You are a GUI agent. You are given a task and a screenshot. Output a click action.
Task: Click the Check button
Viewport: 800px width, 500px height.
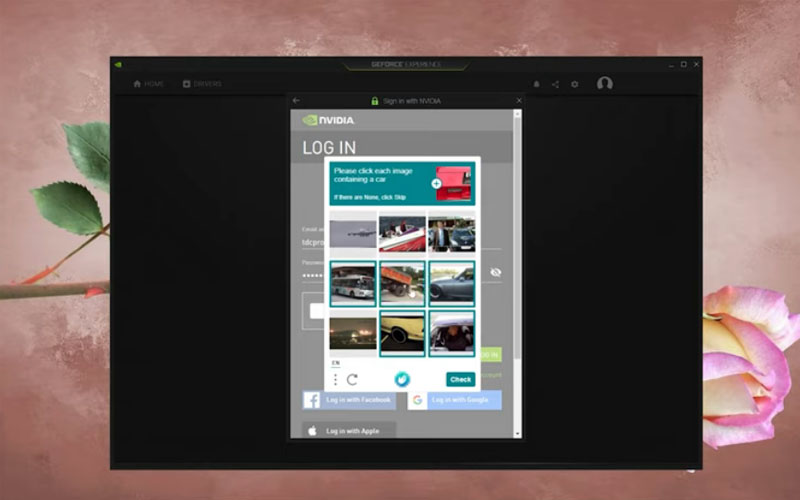pos(460,379)
